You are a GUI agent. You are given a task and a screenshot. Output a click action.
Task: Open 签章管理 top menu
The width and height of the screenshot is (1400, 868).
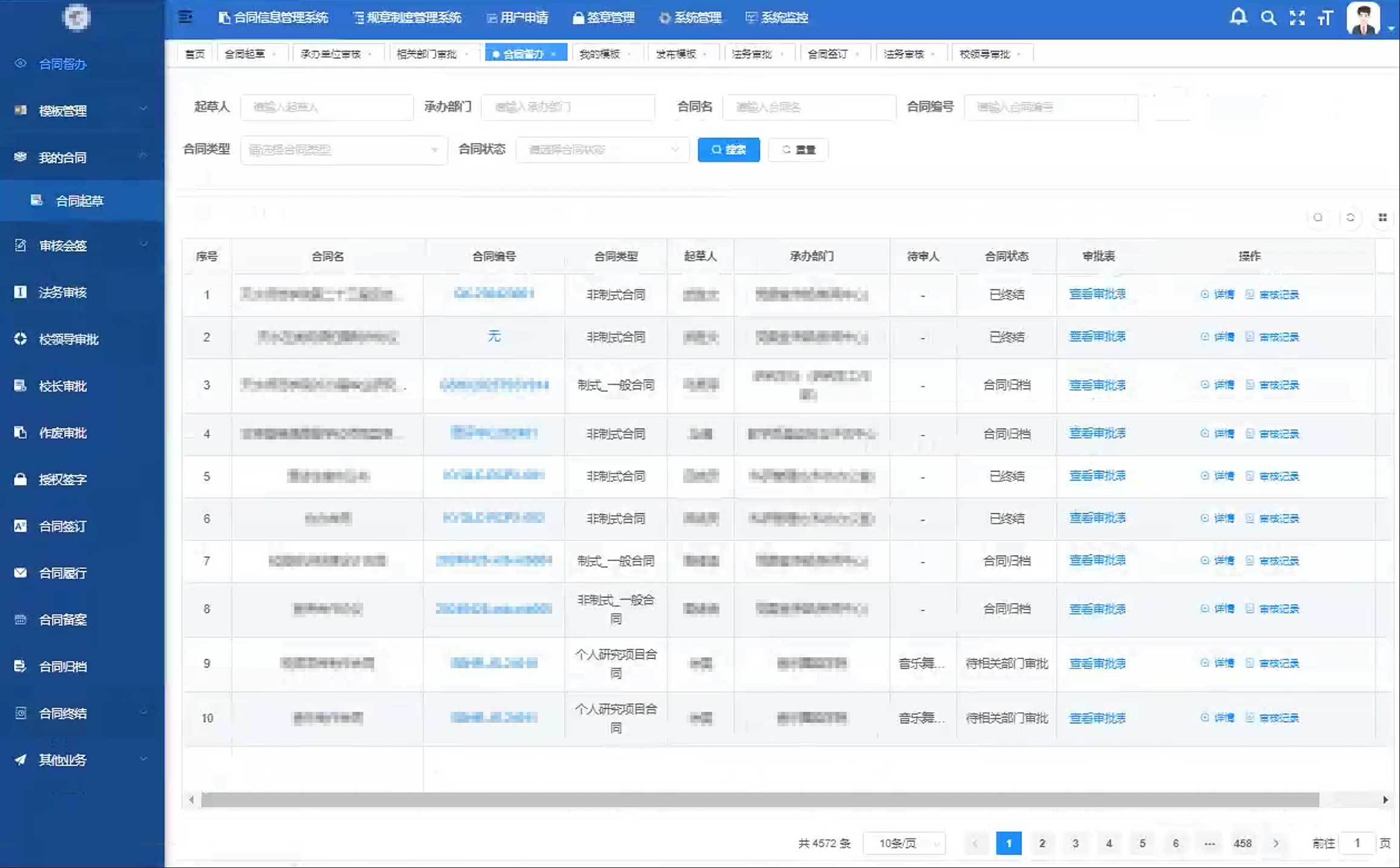604,18
